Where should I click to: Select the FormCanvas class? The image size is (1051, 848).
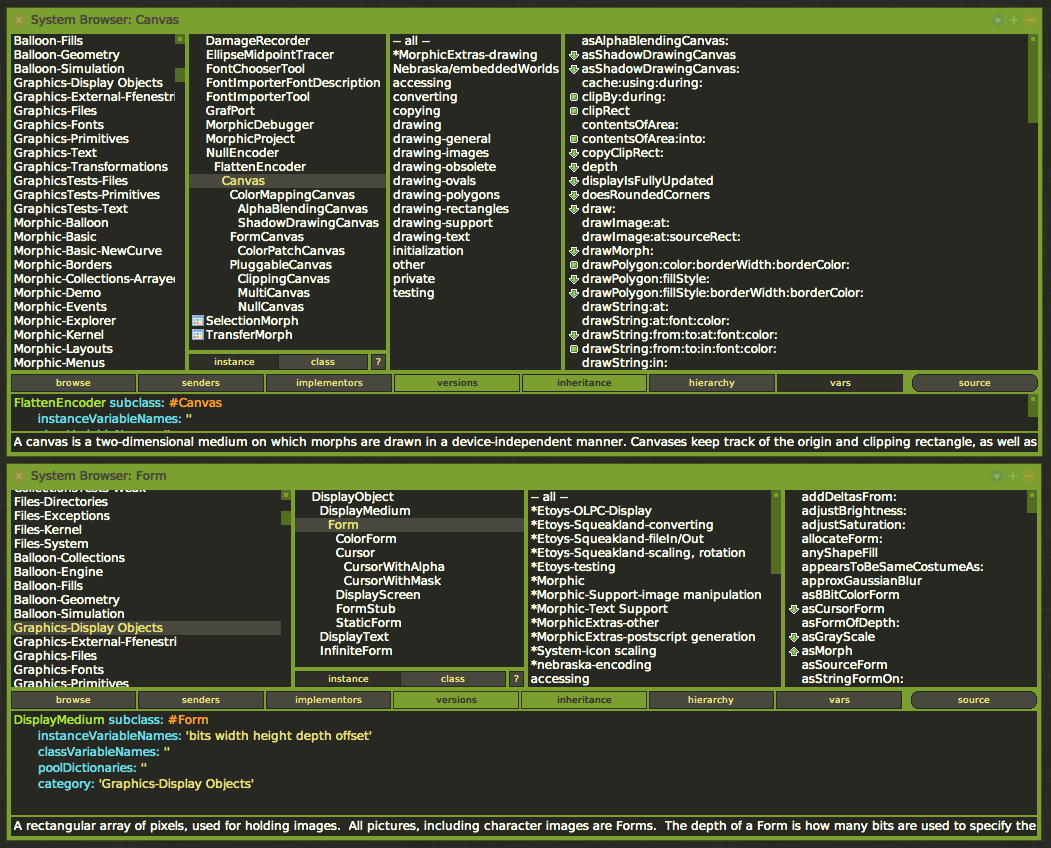(x=266, y=237)
